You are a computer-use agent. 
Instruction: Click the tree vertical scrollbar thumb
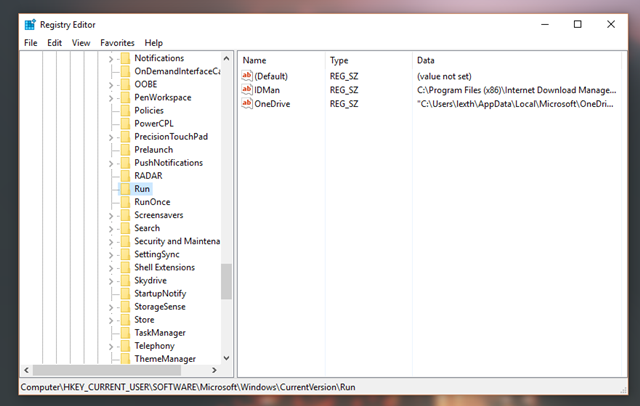point(227,281)
